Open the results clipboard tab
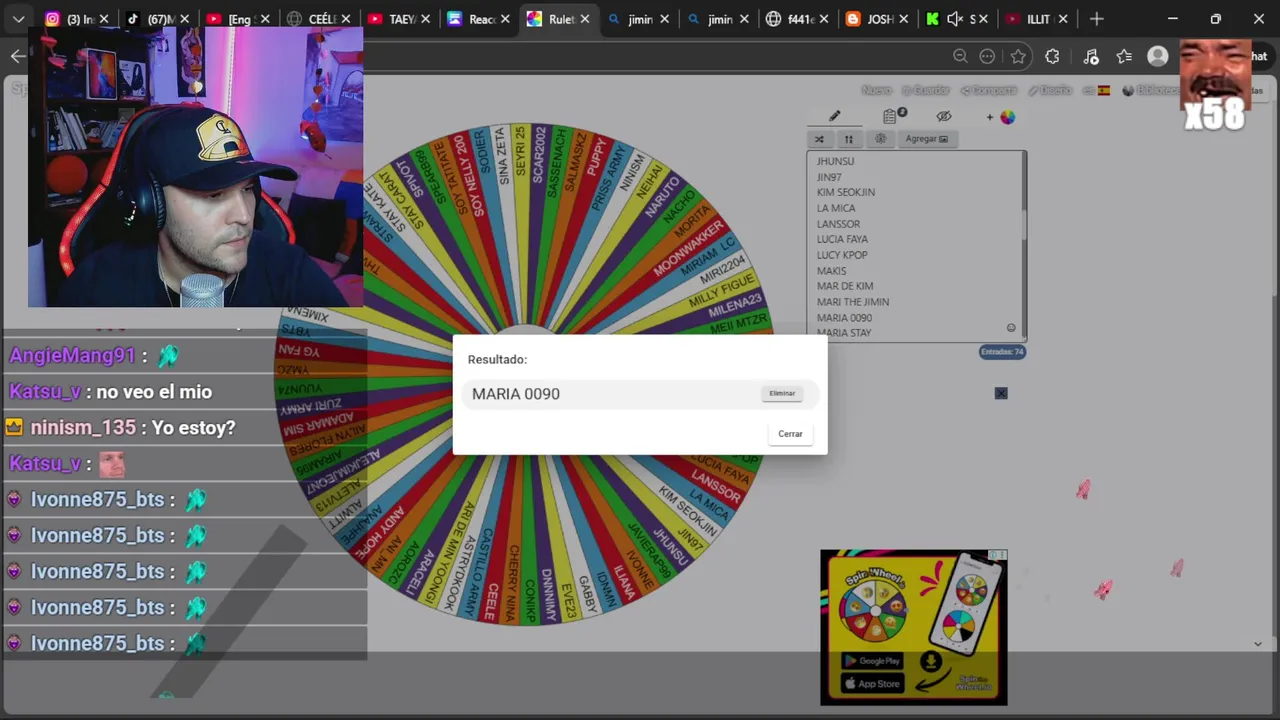This screenshot has height=720, width=1280. click(x=890, y=116)
